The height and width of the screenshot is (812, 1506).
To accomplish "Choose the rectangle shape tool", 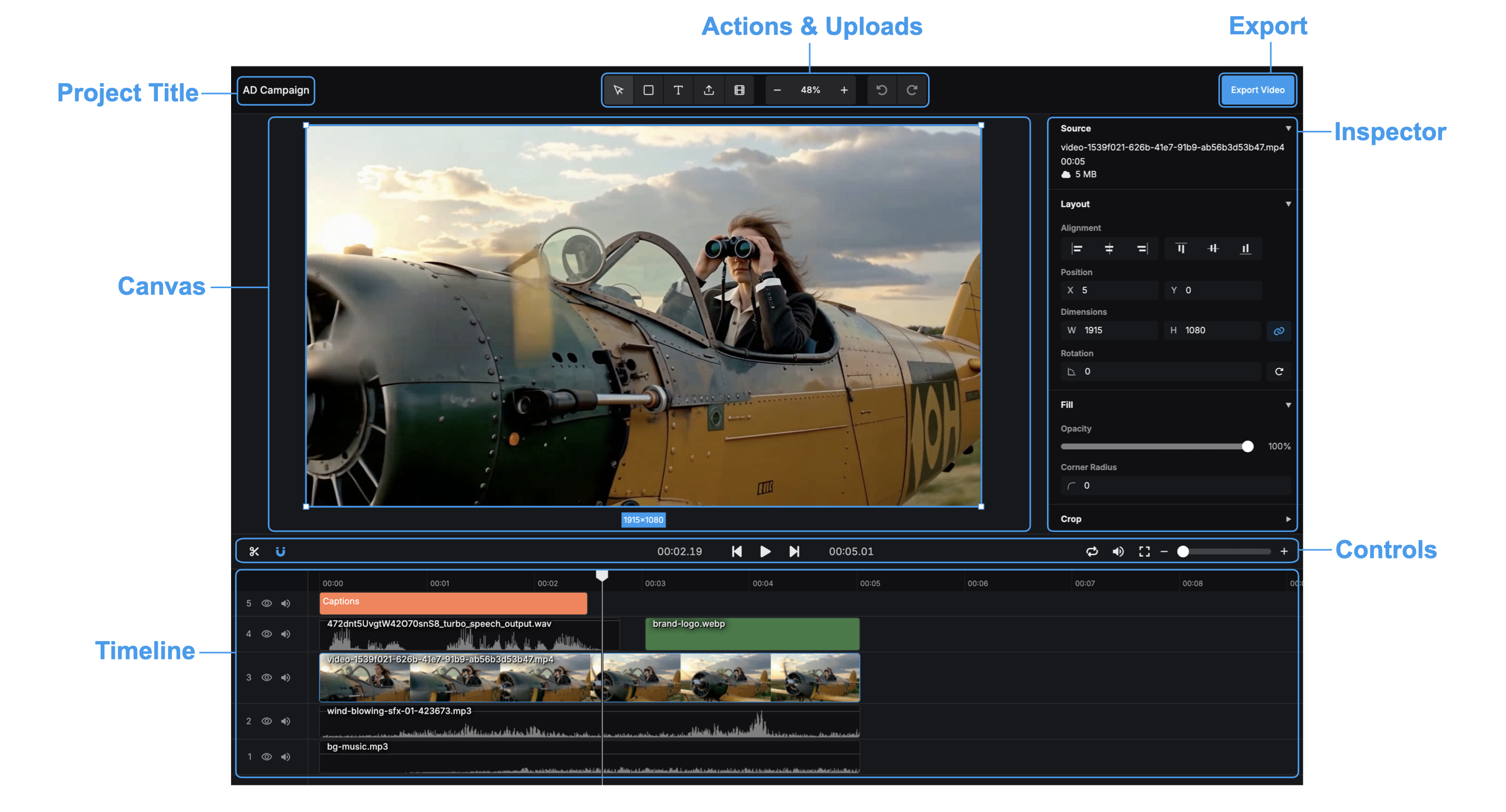I will coord(648,90).
